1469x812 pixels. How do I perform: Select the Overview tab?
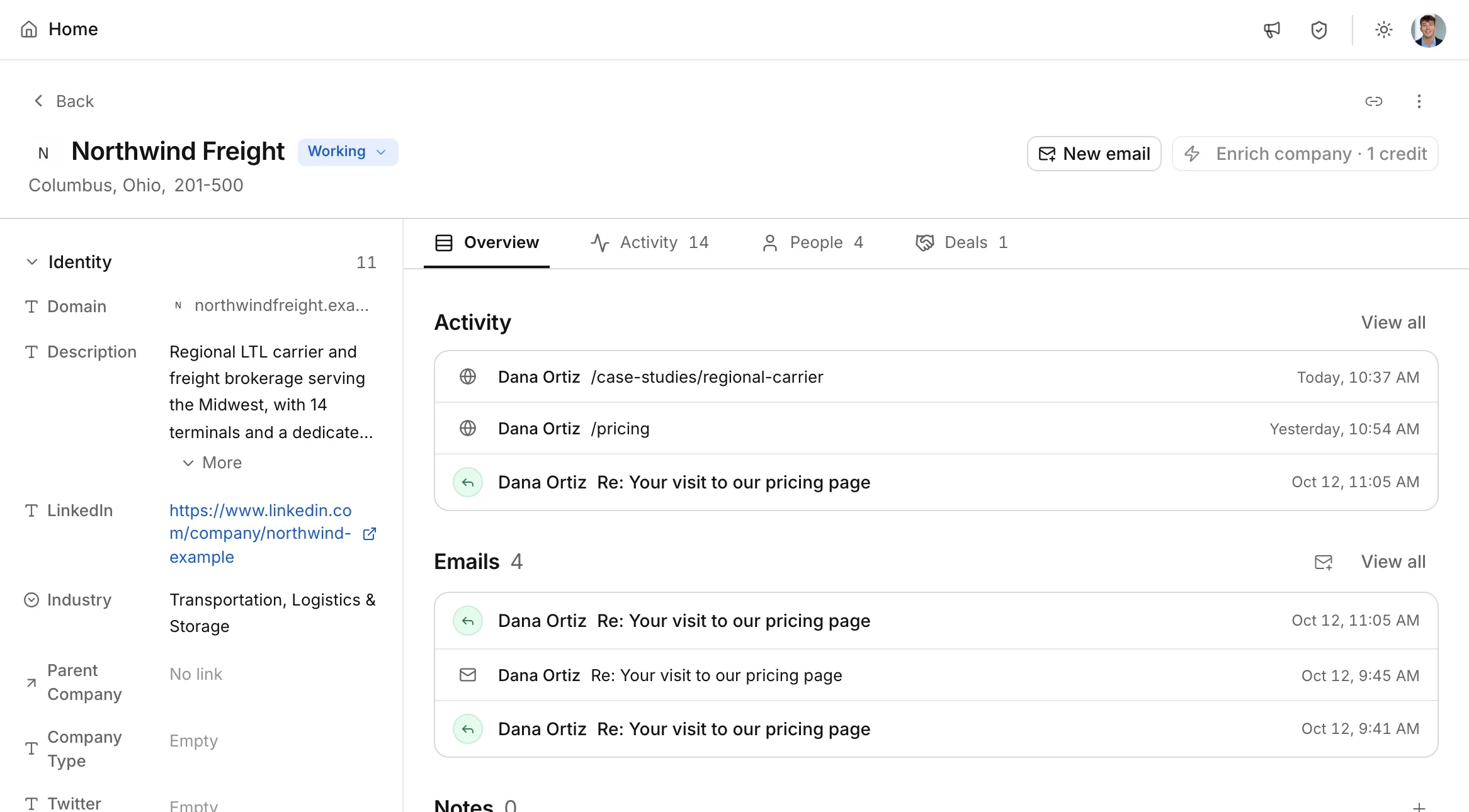487,243
